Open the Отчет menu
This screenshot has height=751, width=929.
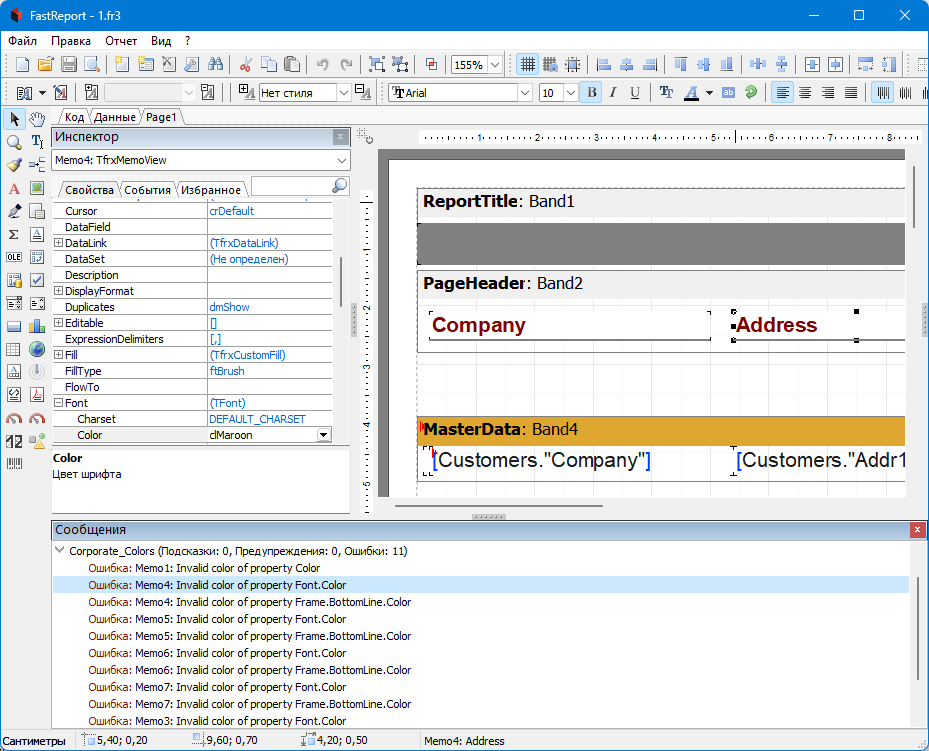point(121,41)
